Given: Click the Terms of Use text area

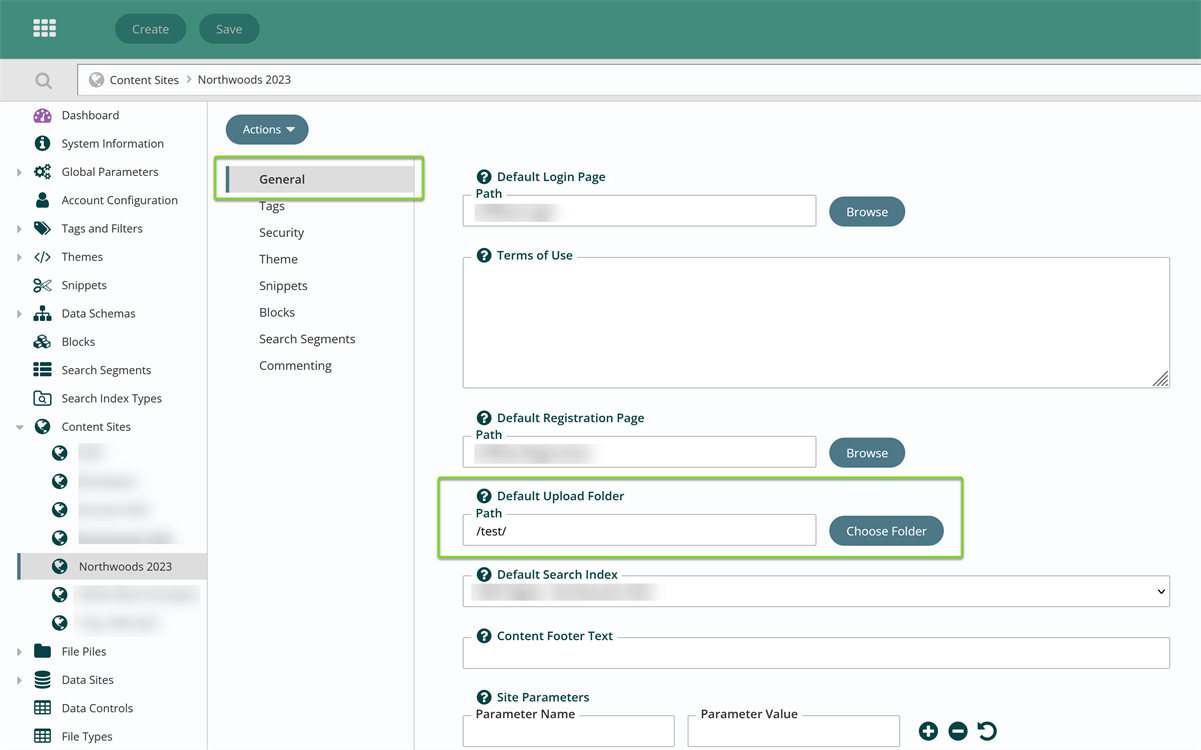Looking at the screenshot, I should point(816,322).
